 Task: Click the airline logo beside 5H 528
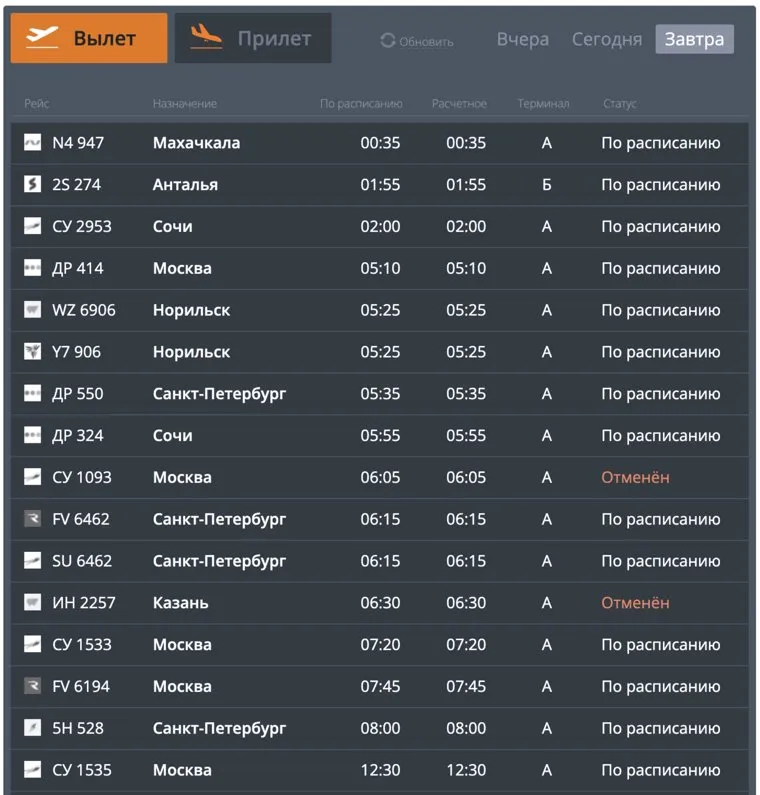[x=32, y=728]
